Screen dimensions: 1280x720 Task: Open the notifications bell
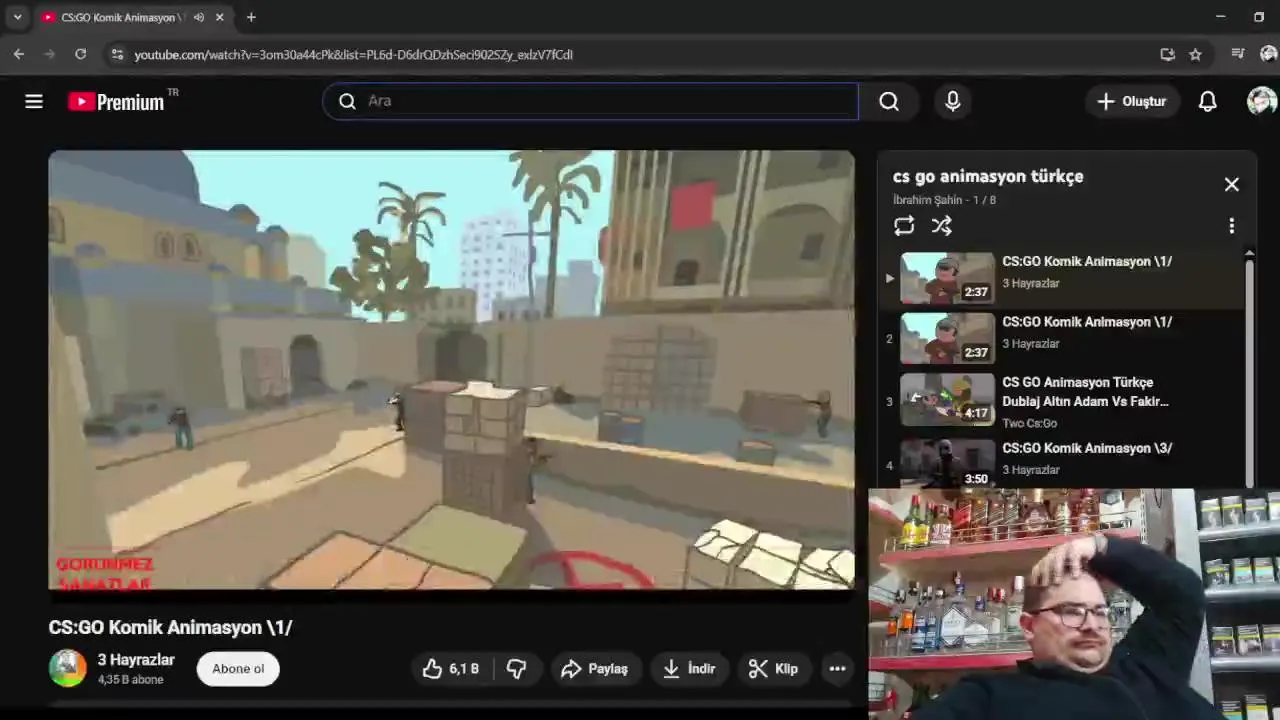tap(1208, 101)
